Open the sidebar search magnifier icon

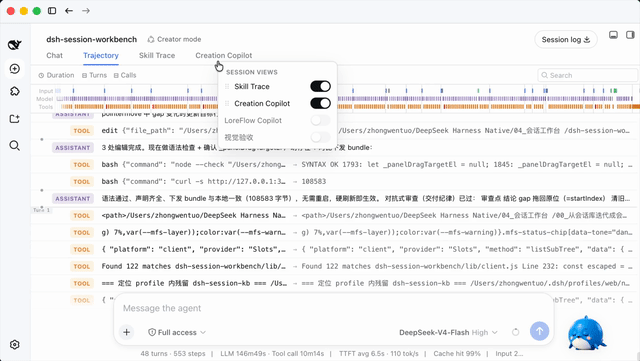pos(15,145)
